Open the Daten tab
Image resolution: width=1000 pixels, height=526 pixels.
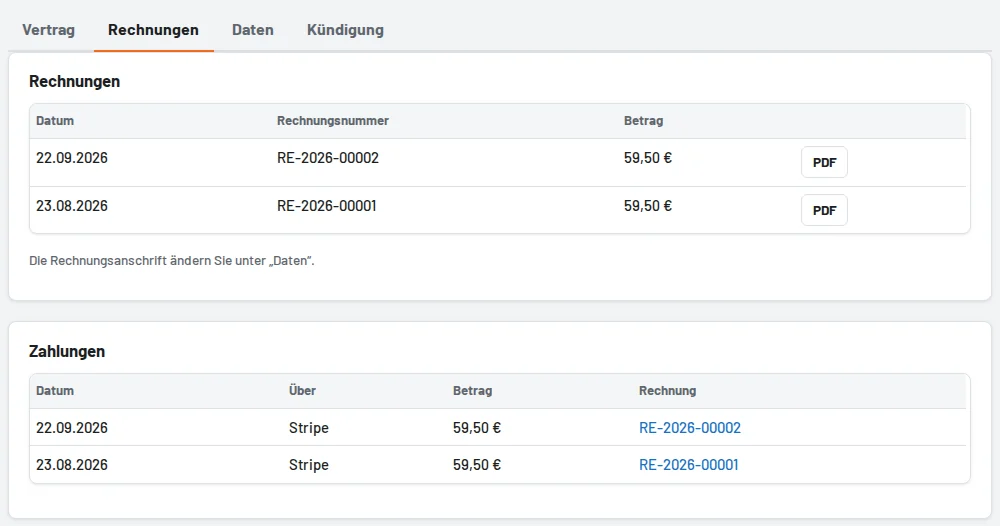[x=253, y=30]
